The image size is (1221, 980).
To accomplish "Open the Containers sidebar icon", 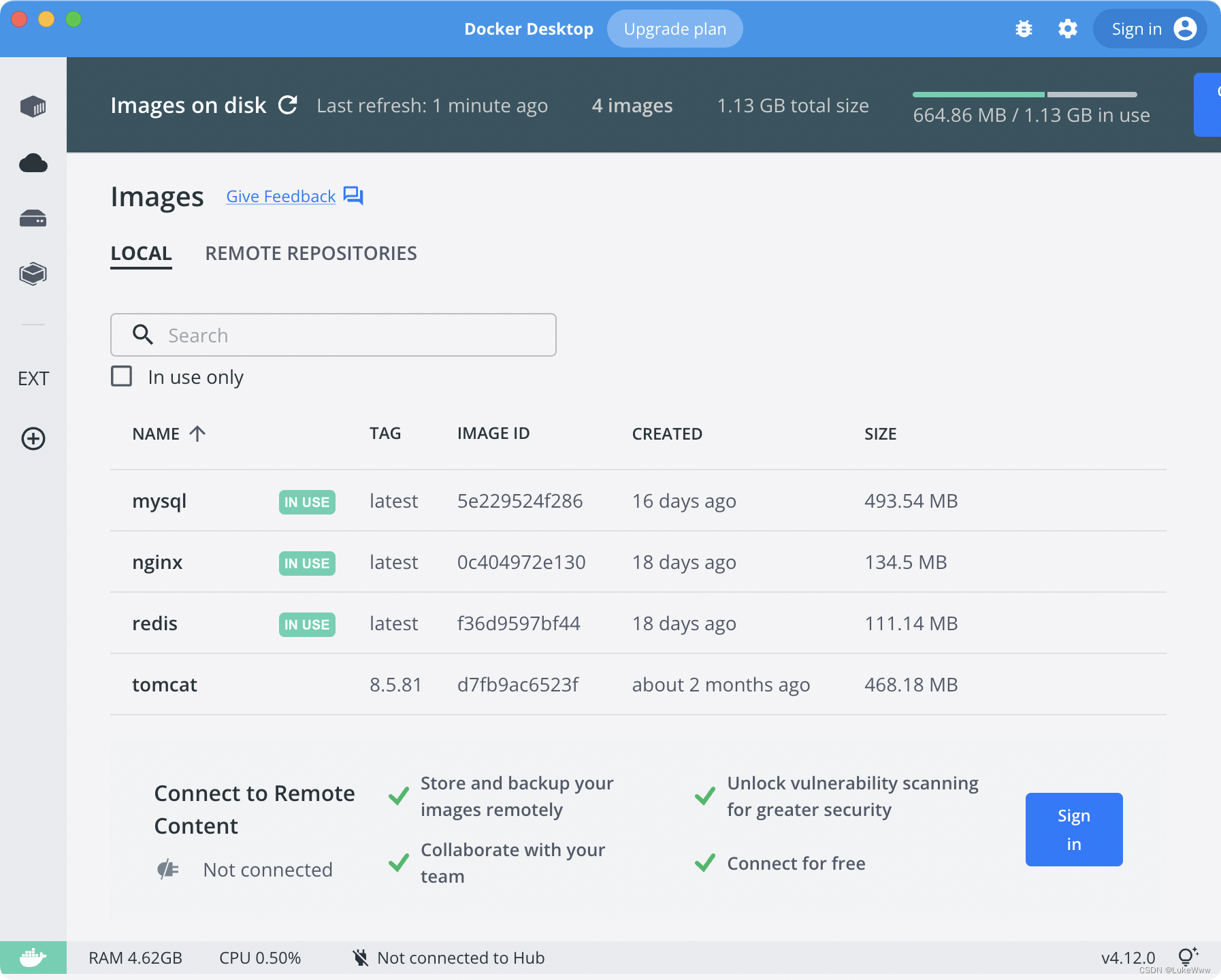I will 33,106.
